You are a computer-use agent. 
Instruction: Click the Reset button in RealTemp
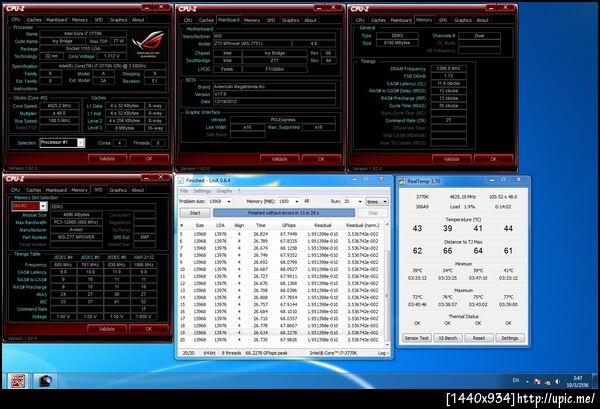tap(479, 338)
